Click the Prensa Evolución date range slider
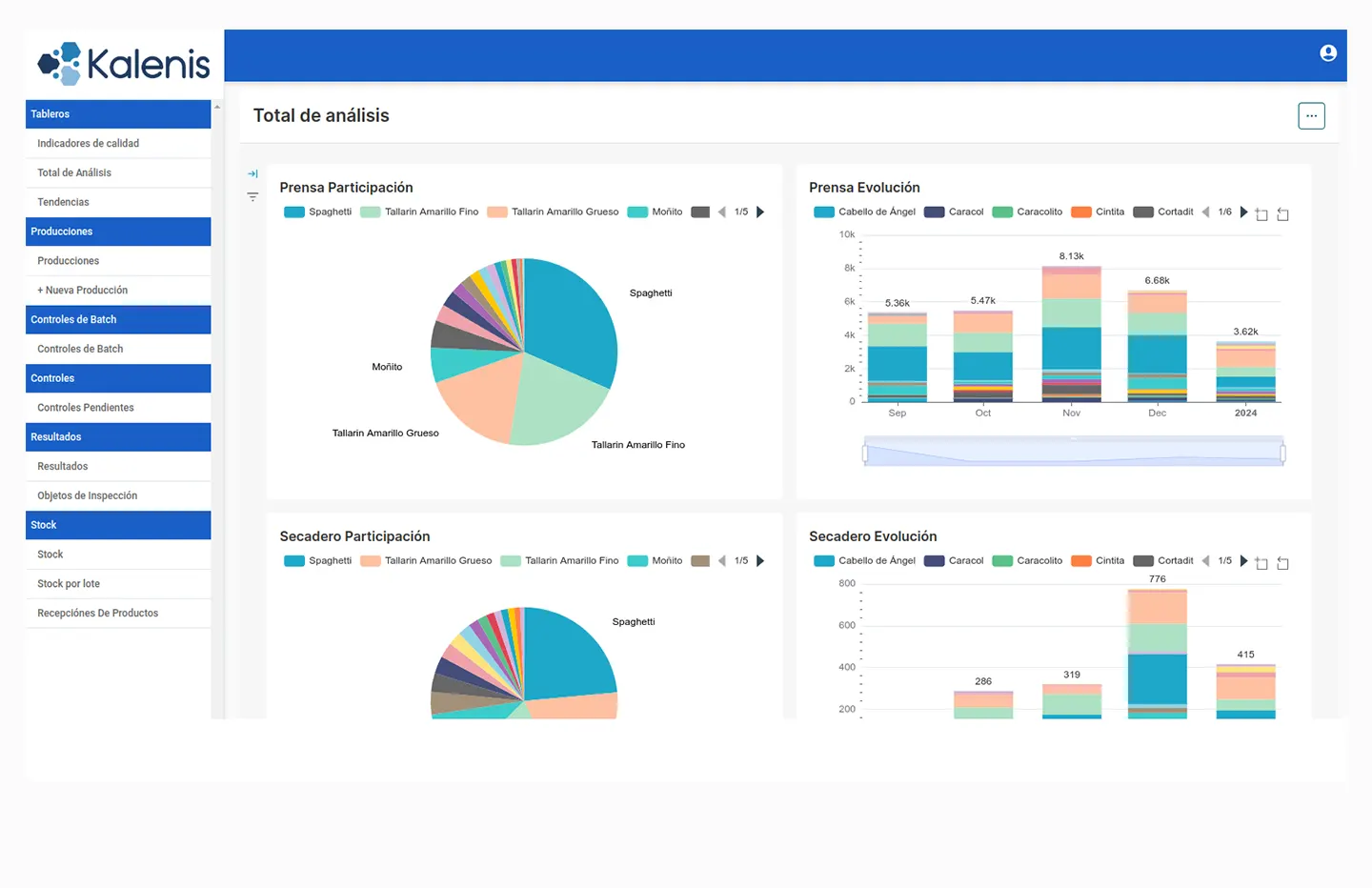 pyautogui.click(x=1073, y=453)
